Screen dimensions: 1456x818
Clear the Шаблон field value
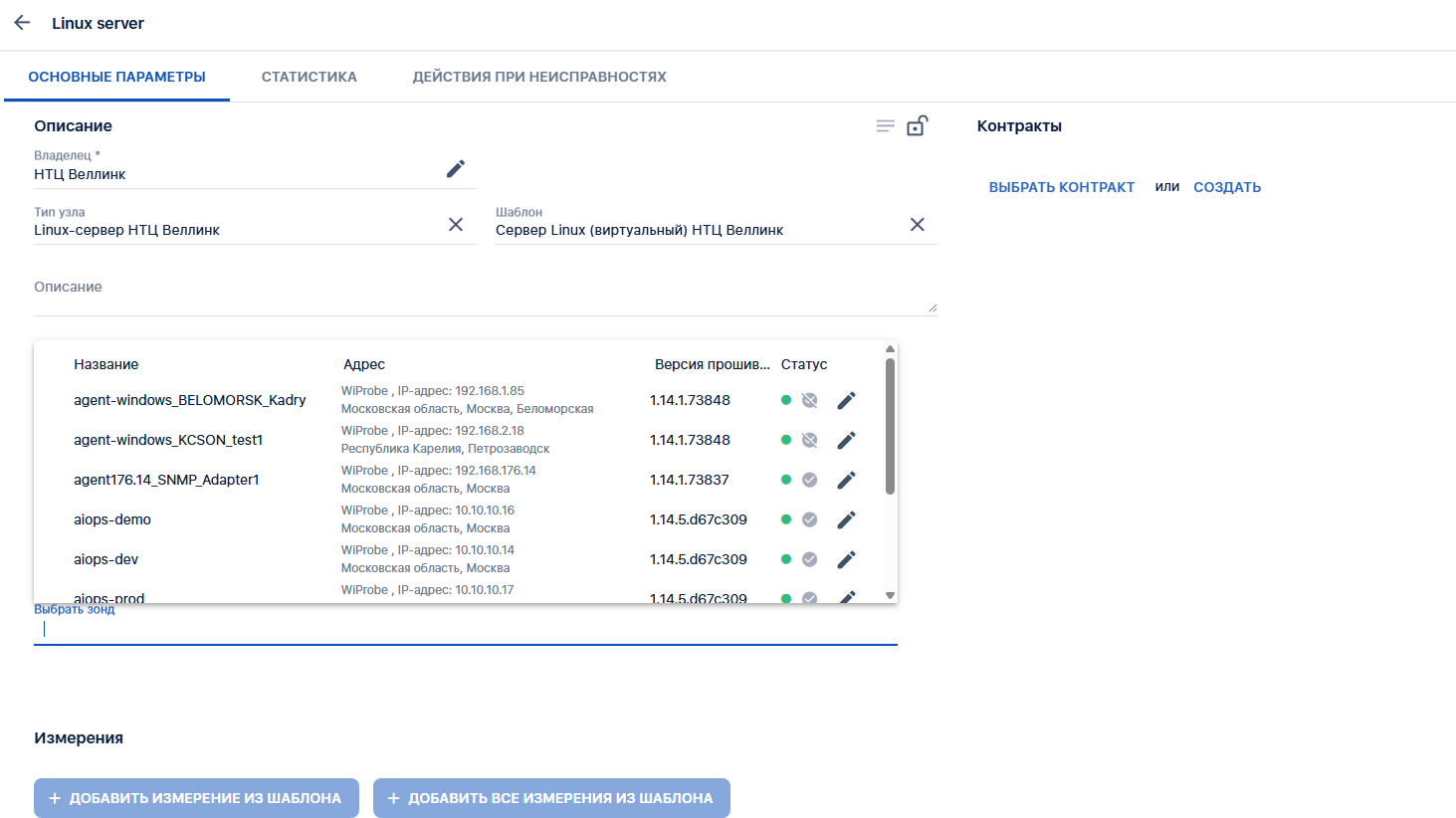918,225
